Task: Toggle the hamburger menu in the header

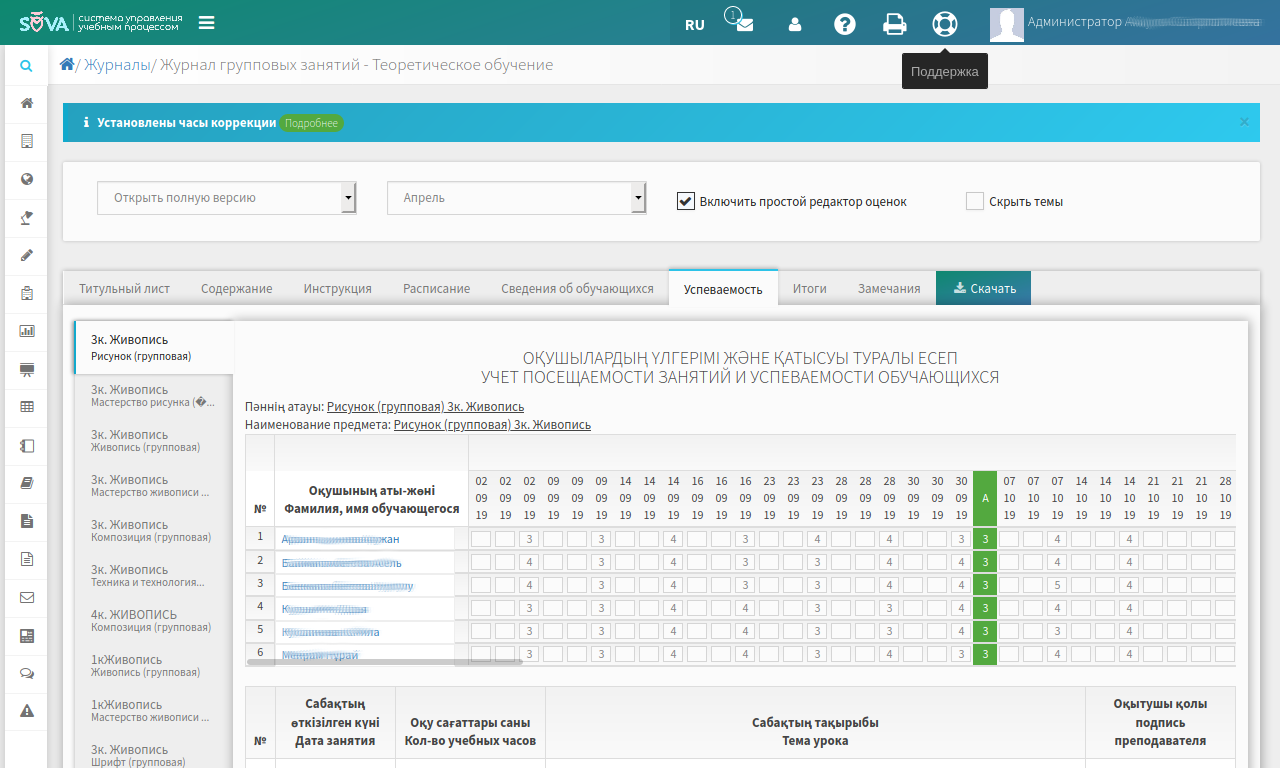Action: [x=207, y=23]
